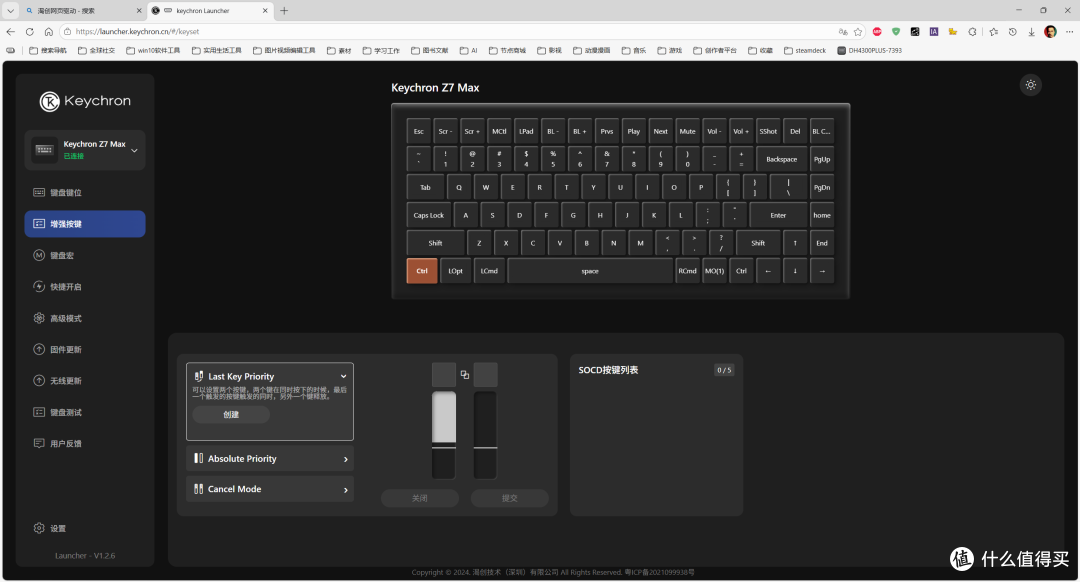Click the browser home icon
1080x582 pixels.
click(48, 32)
